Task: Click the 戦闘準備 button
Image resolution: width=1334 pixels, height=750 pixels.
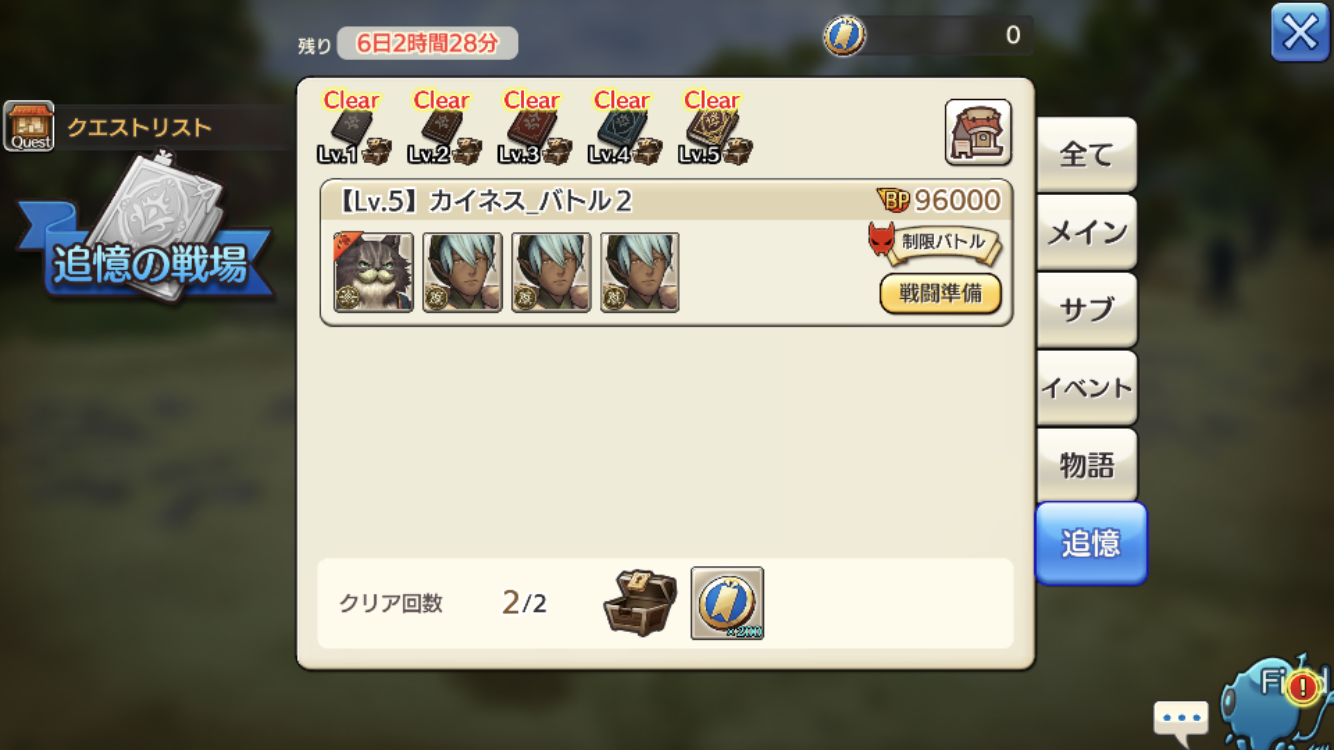Action: 940,294
